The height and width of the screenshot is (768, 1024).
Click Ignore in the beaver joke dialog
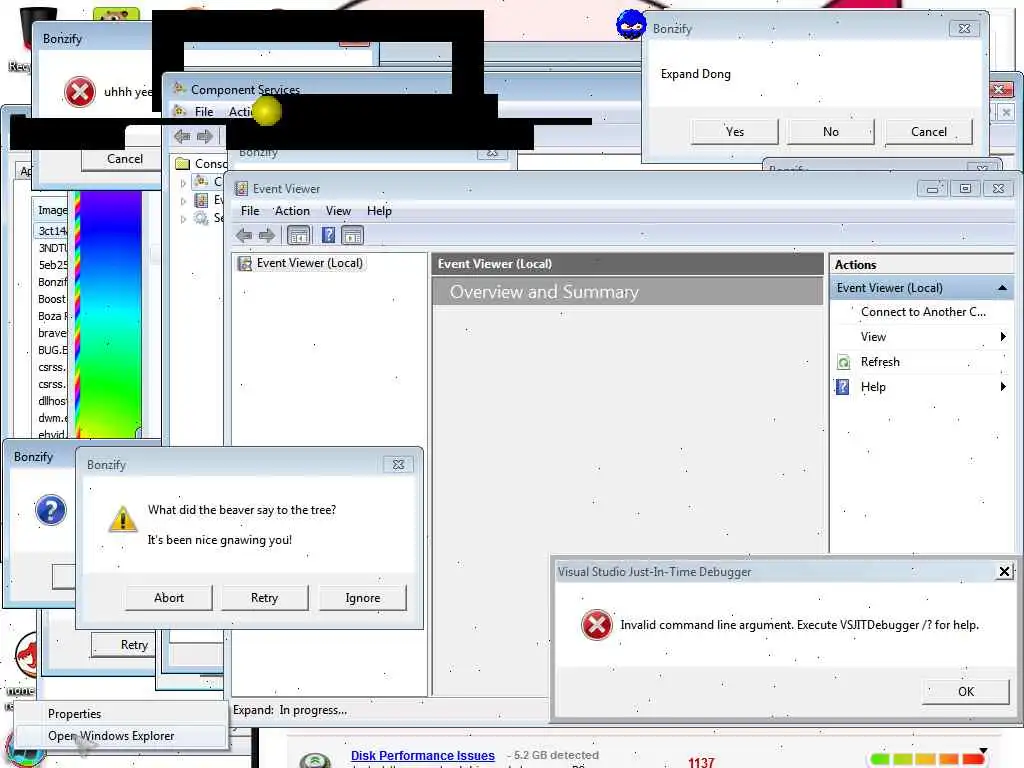coord(362,598)
